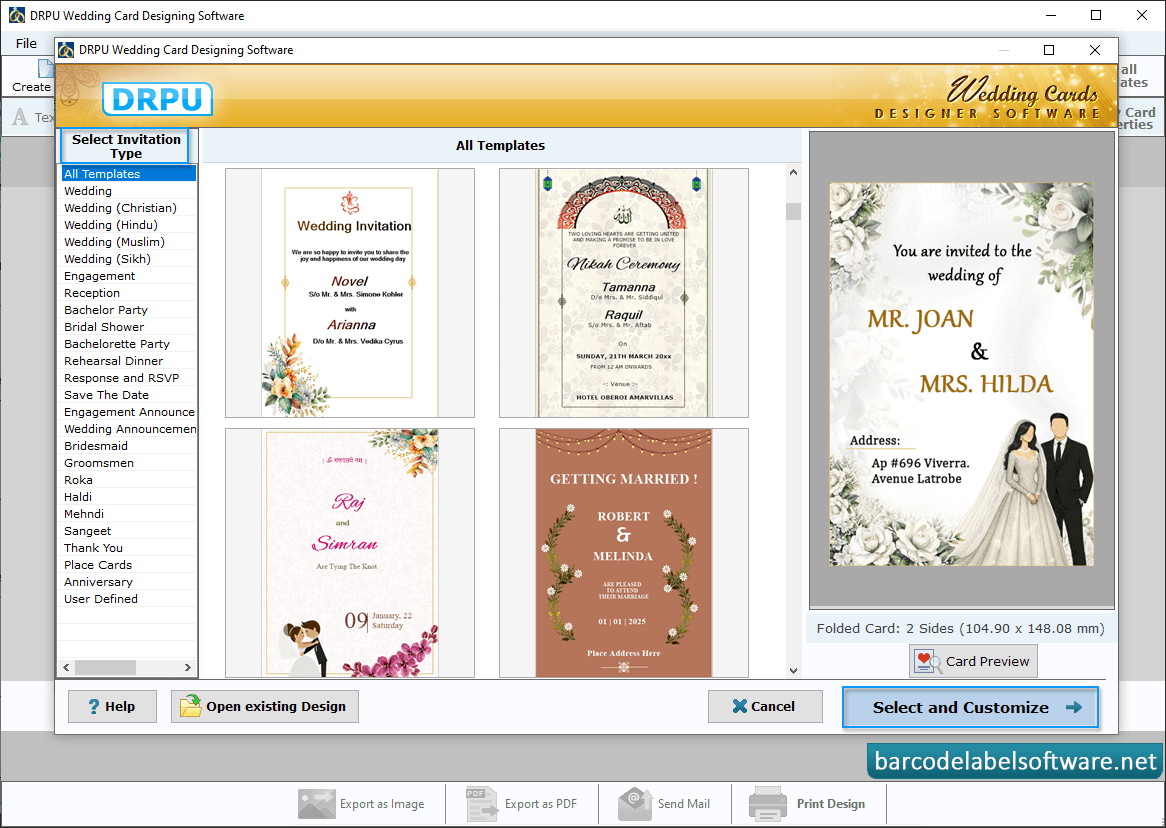Select Save The Date type
Image resolution: width=1166 pixels, height=828 pixels.
pos(128,395)
